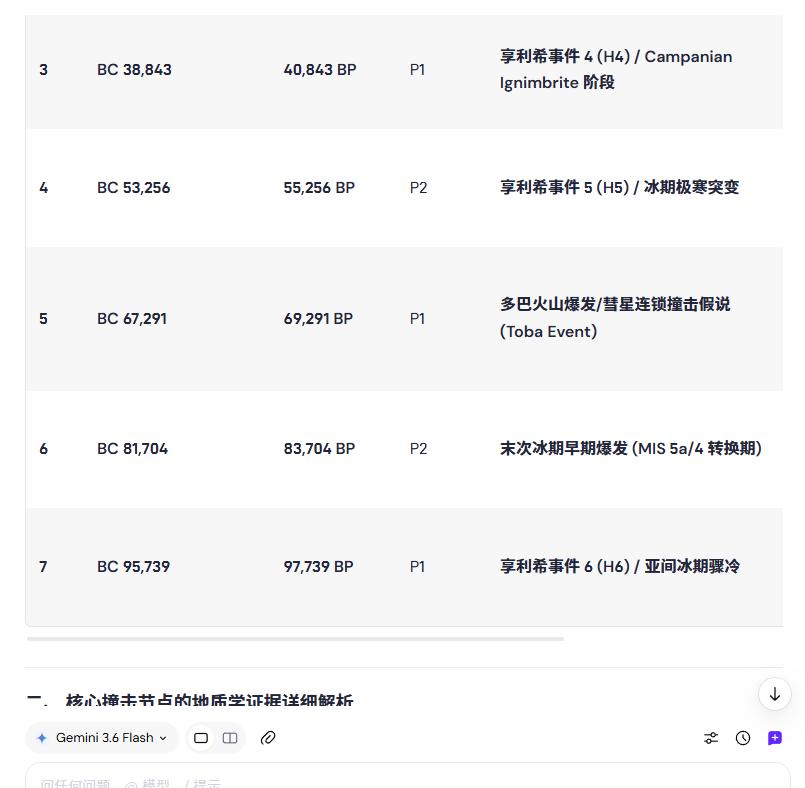805x788 pixels.
Task: Open the settings sliders icon
Action: (711, 738)
